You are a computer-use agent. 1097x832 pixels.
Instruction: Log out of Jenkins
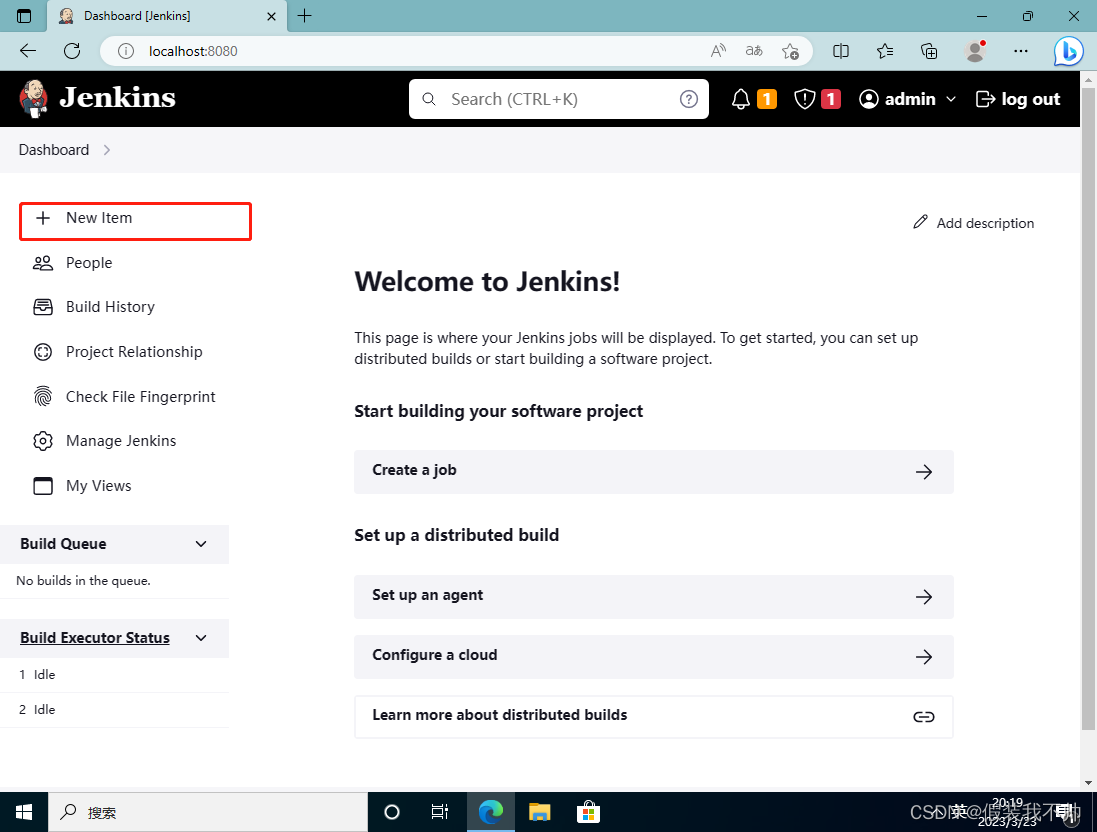pos(1018,99)
